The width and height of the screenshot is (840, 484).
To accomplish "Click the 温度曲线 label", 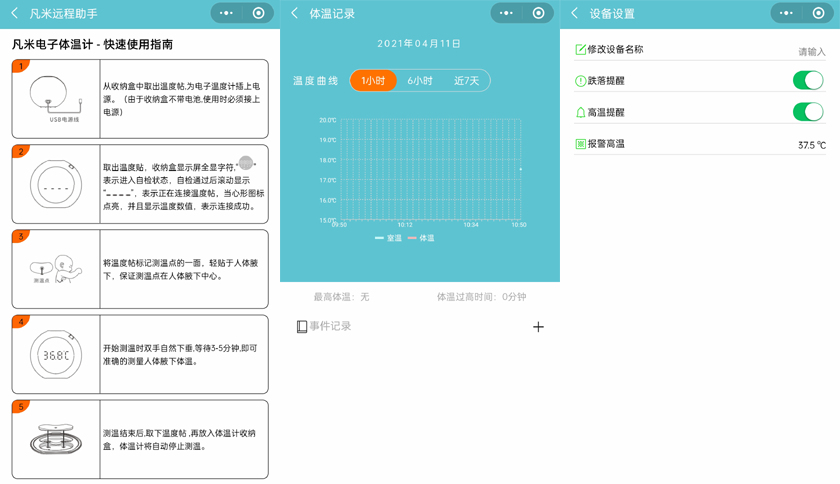I will click(316, 81).
